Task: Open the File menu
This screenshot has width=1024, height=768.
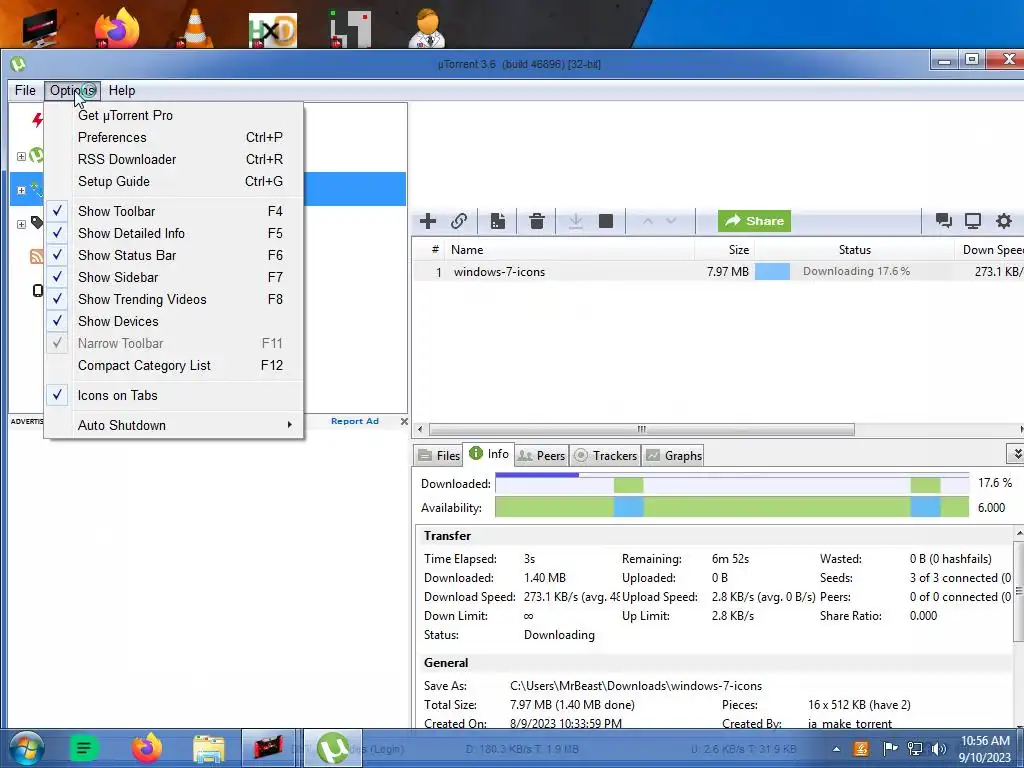Action: point(25,90)
